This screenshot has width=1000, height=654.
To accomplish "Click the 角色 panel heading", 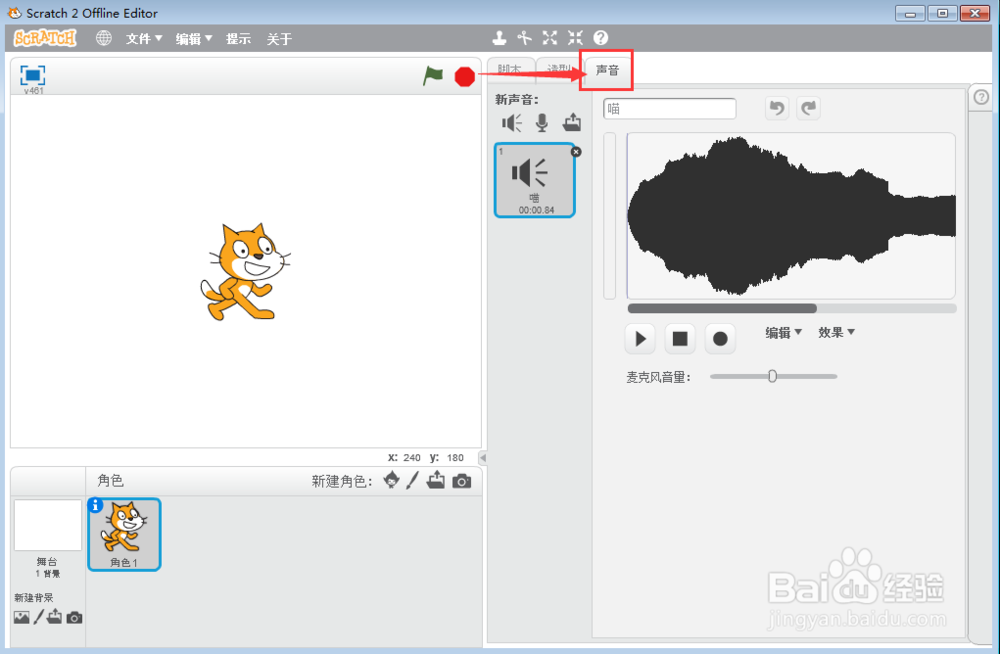I will (x=110, y=480).
